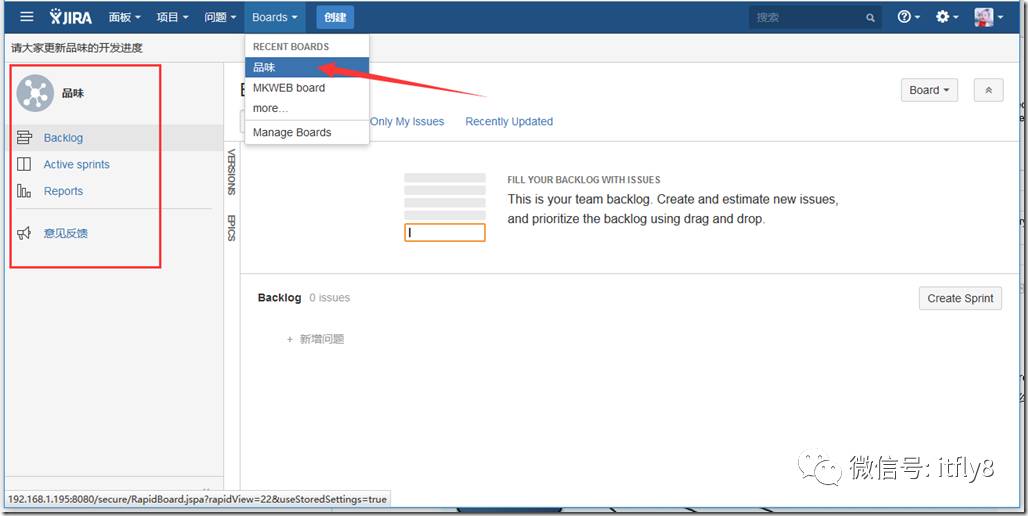Expand the VERSIONS vertical panel
Screen dimensions: 1028x516
click(231, 172)
